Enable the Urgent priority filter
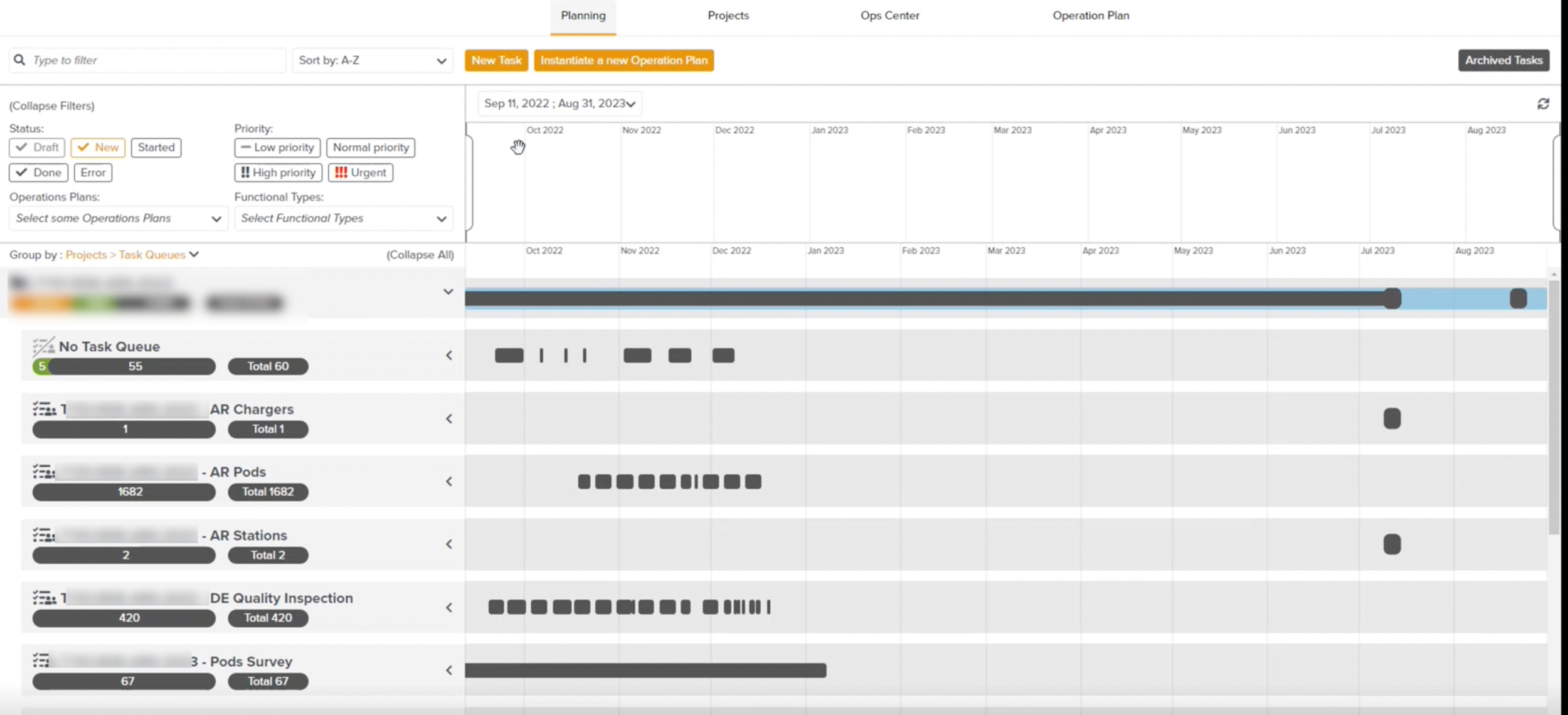The image size is (1568, 715). 361,172
